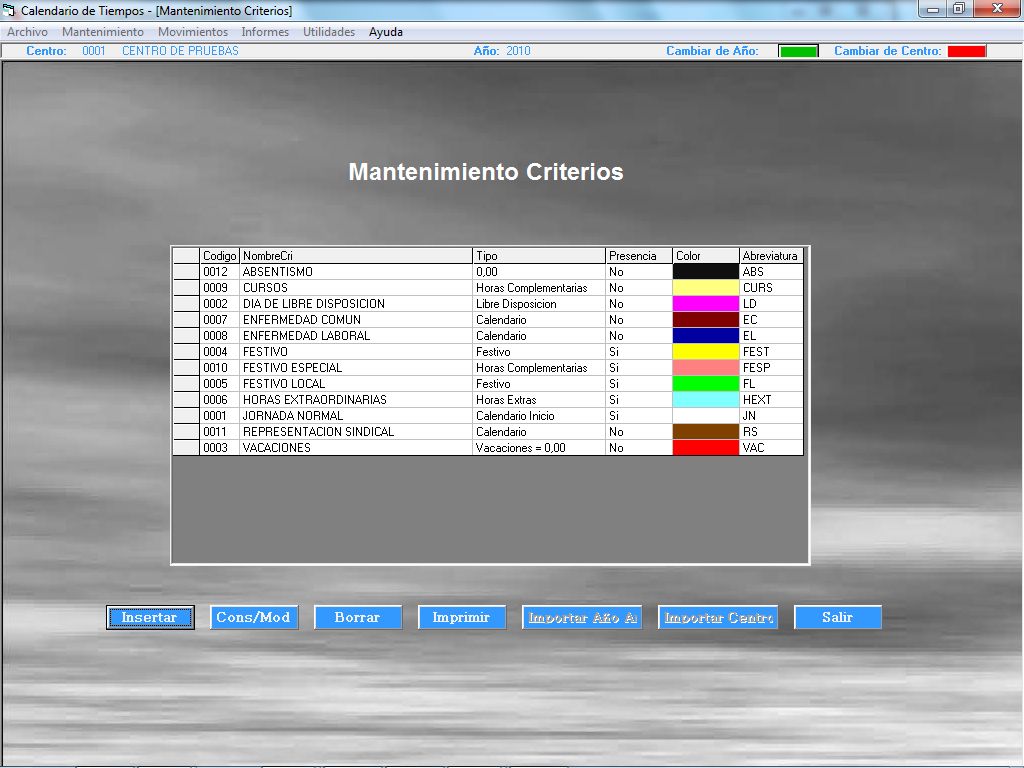Click the Salir button
Image resolution: width=1024 pixels, height=768 pixels.
point(837,617)
